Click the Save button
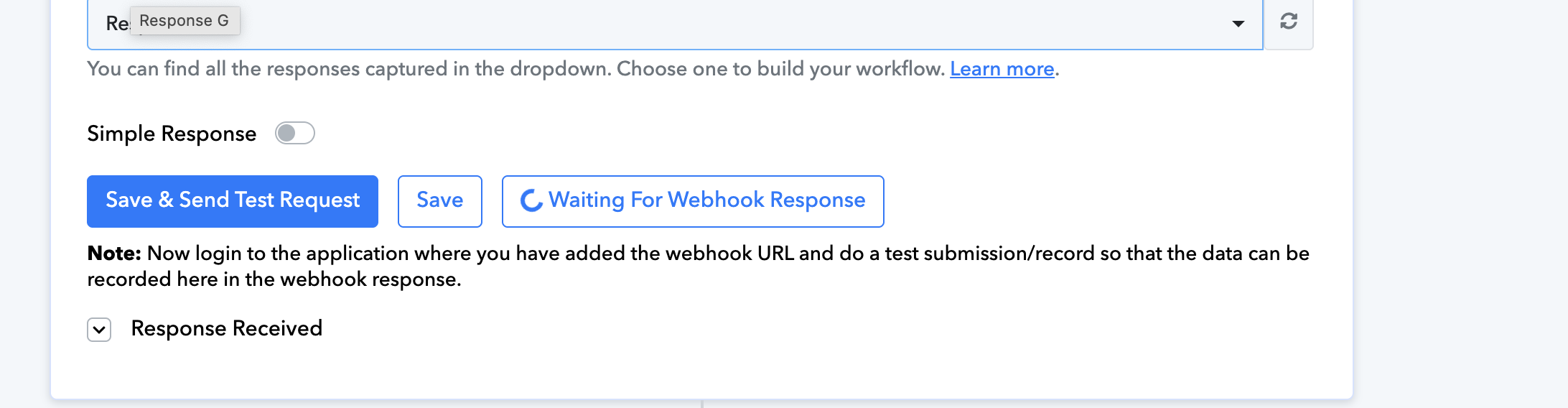The image size is (1568, 408). [440, 201]
